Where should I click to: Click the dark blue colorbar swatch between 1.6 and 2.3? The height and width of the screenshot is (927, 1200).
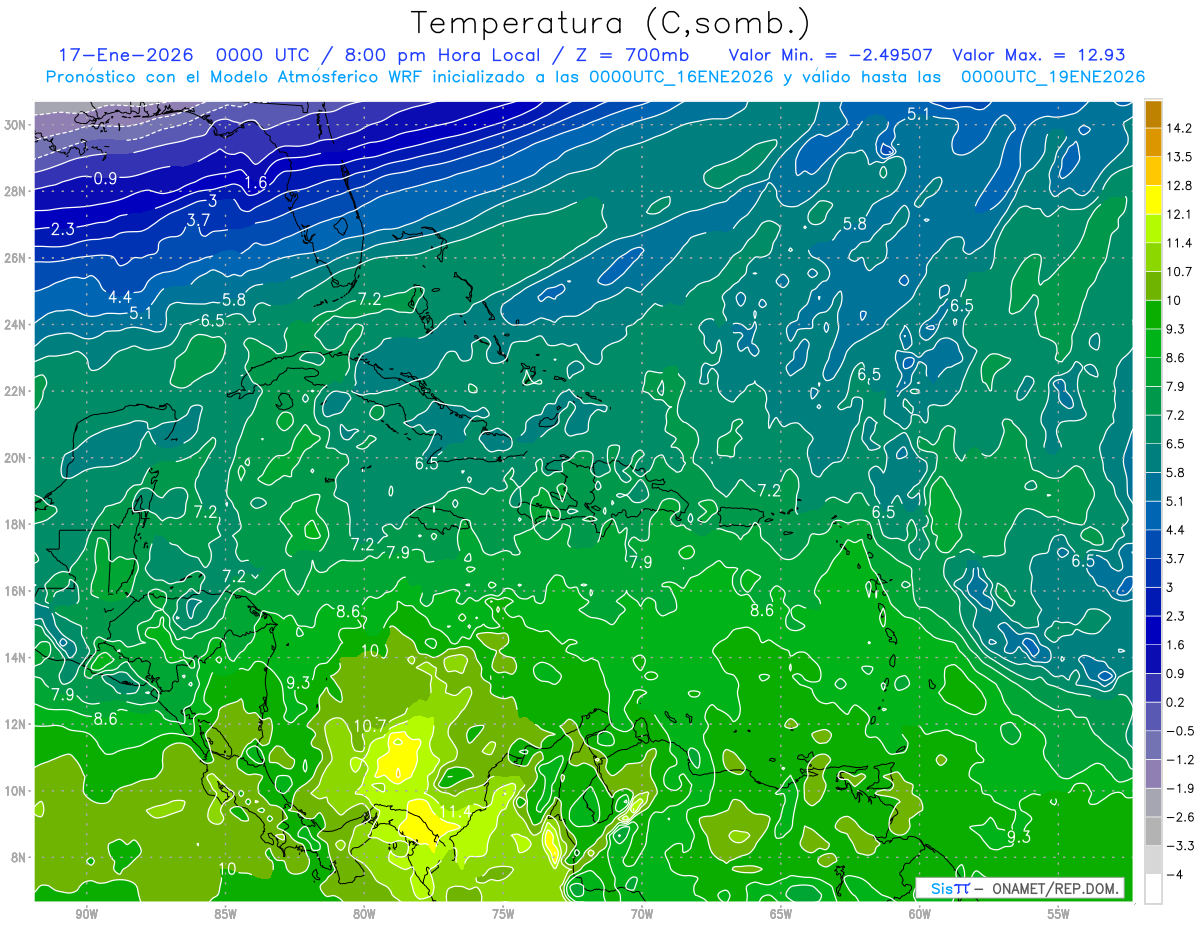(x=1153, y=630)
